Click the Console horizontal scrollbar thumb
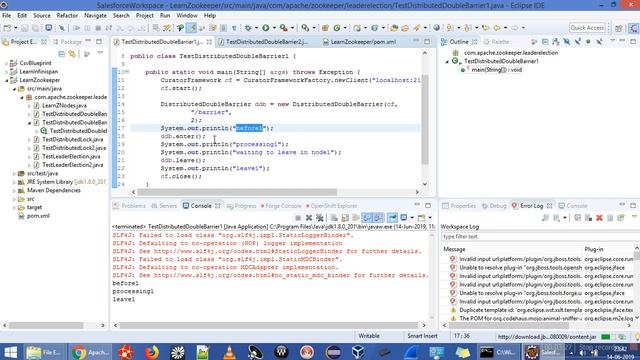 click(269, 325)
